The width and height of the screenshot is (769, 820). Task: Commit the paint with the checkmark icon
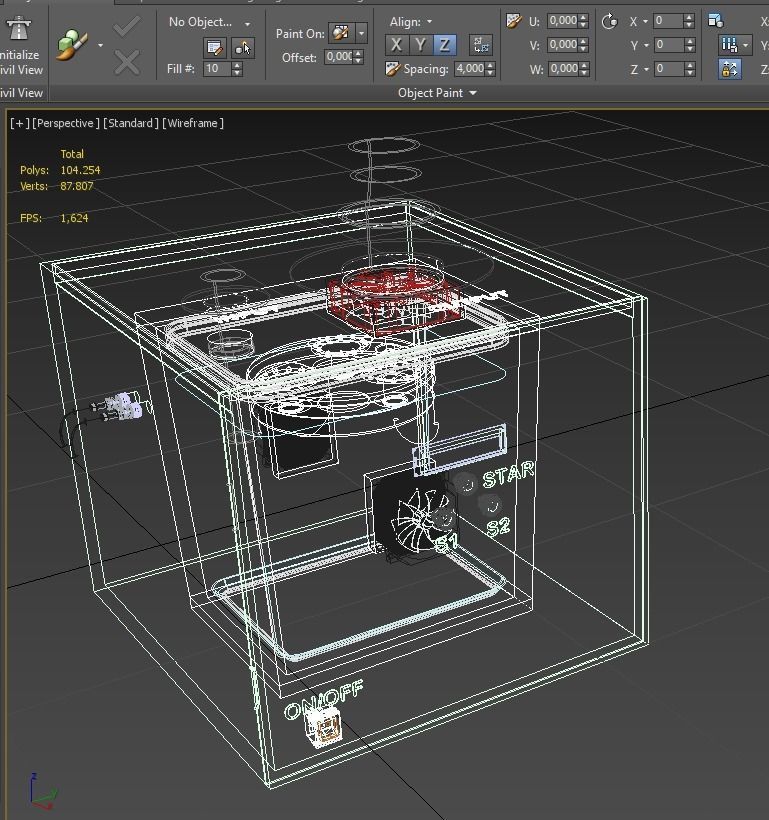pos(127,26)
